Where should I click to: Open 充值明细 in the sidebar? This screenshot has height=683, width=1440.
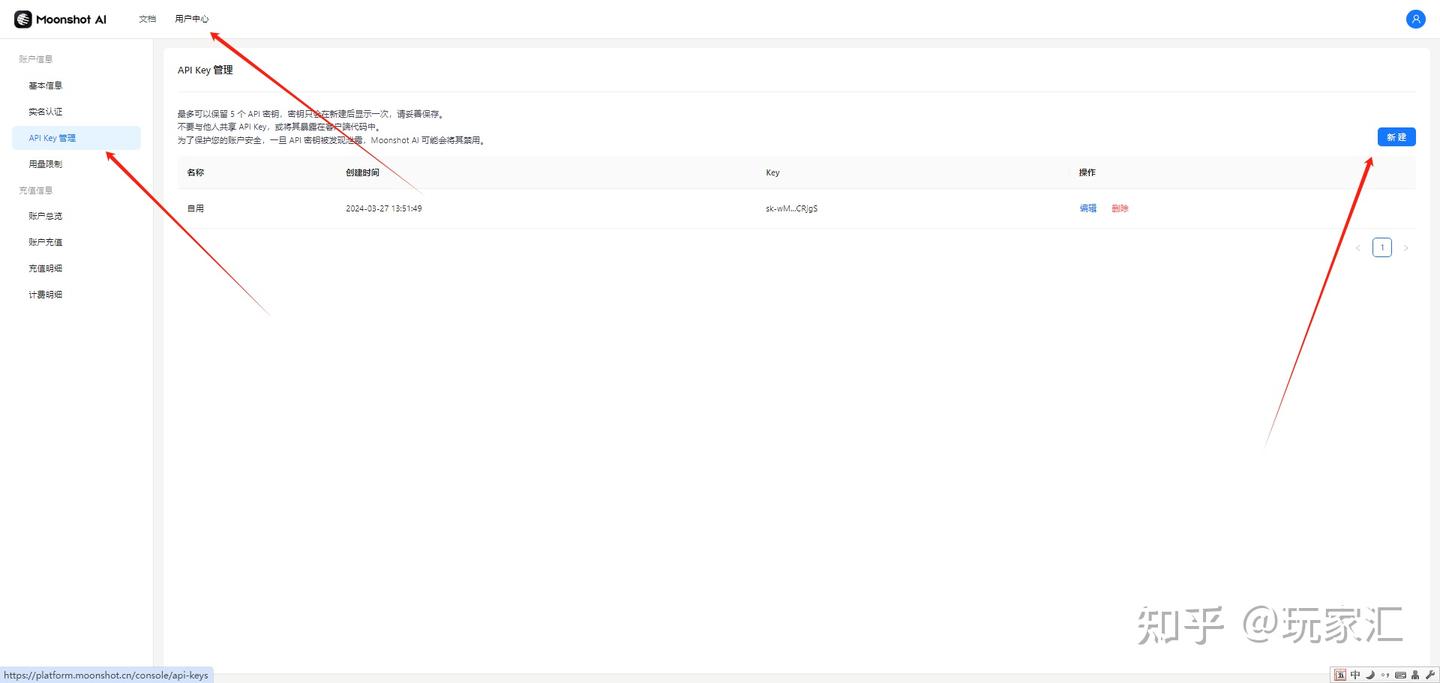click(76, 268)
